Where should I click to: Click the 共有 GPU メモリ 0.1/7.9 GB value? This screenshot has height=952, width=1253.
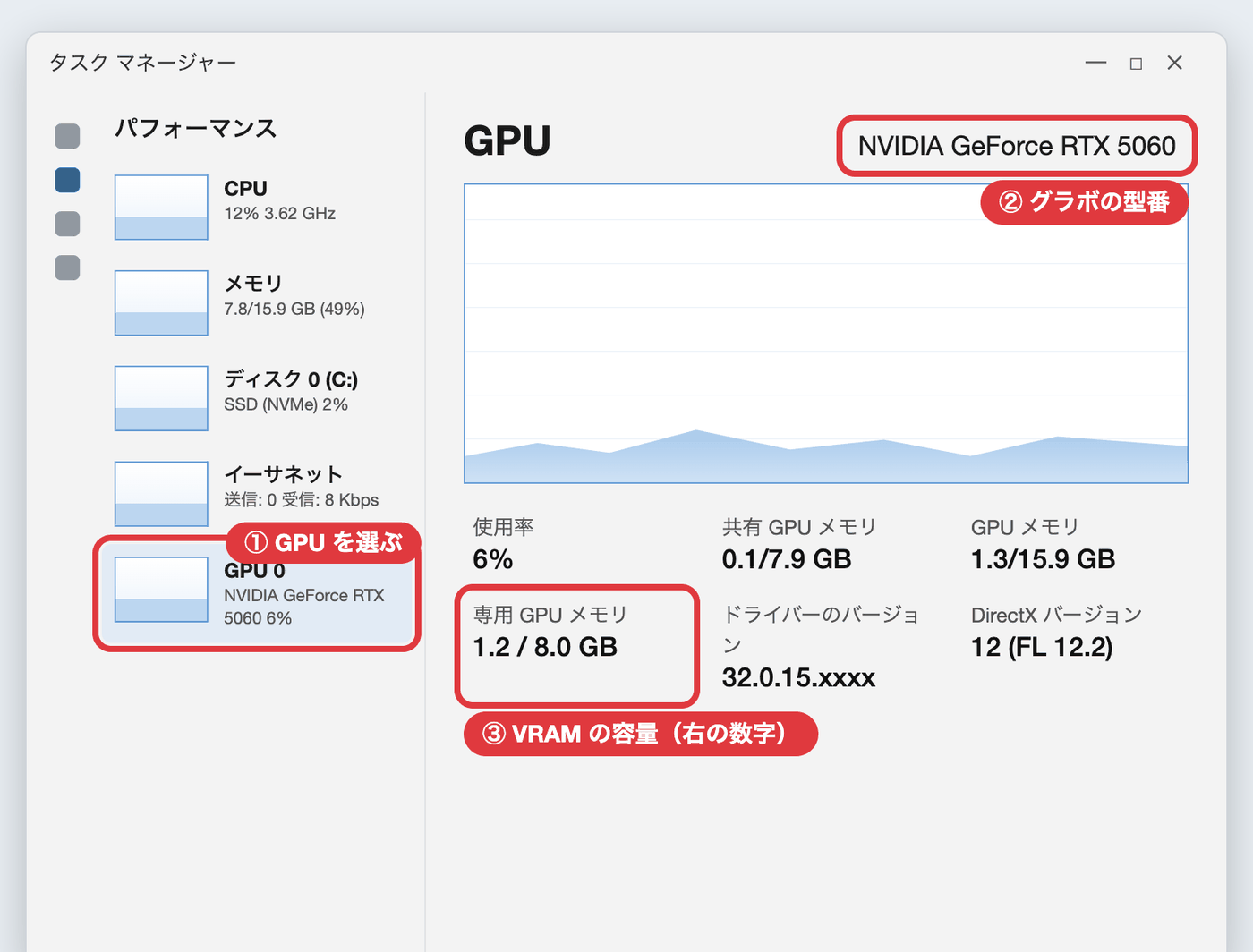(x=787, y=560)
